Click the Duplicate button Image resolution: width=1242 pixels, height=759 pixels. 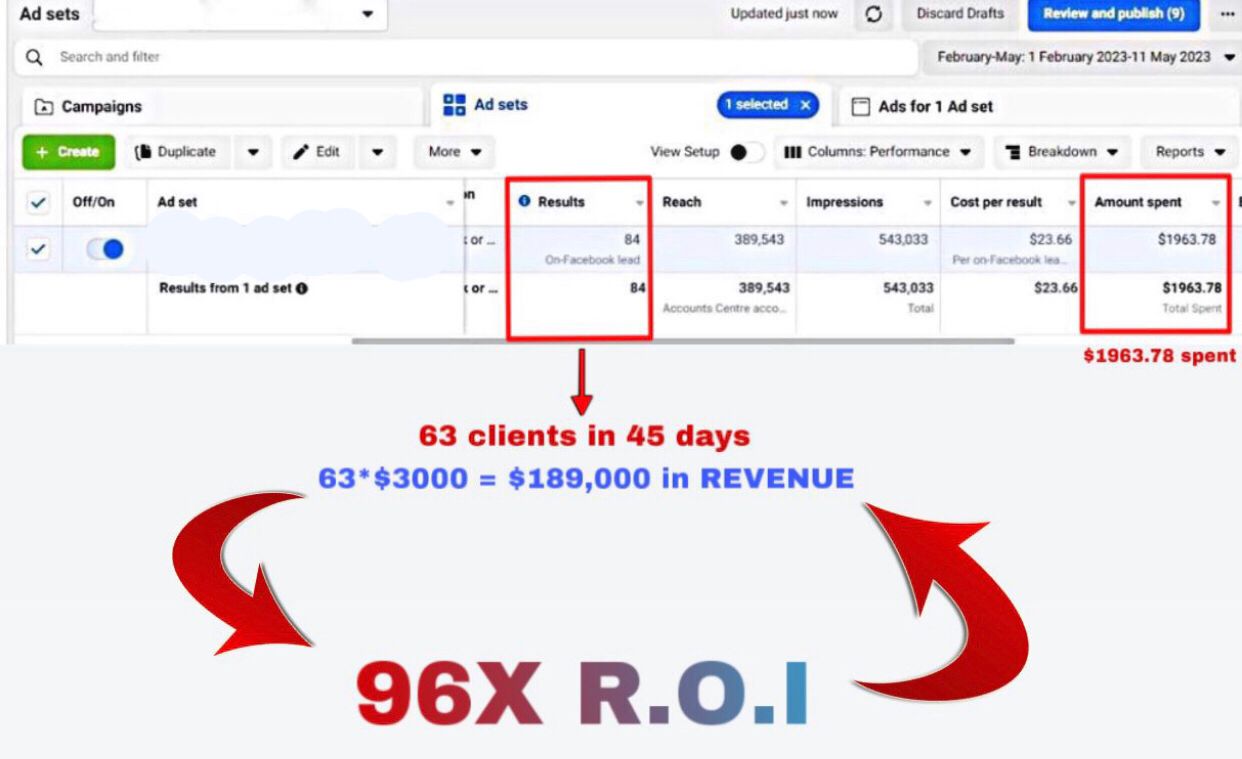[x=176, y=152]
